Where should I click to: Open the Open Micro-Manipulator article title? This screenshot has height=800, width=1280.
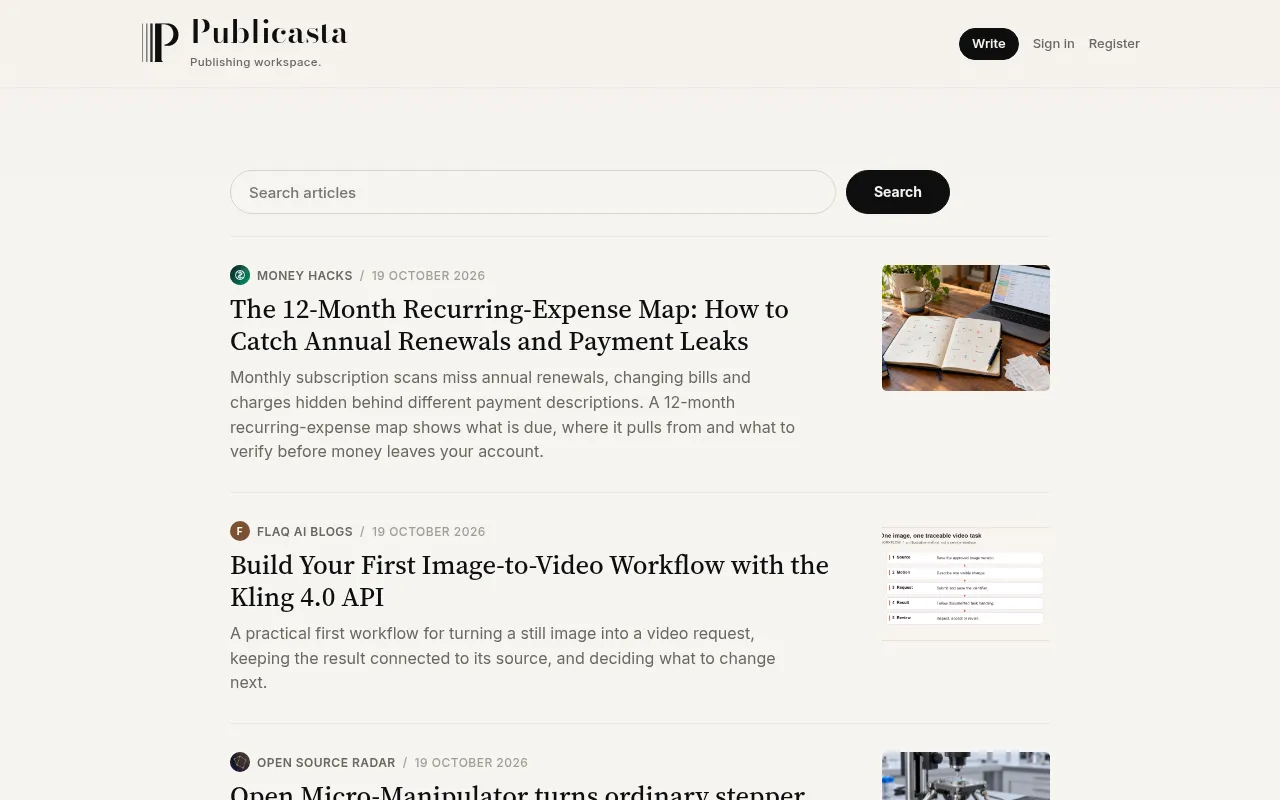click(517, 791)
